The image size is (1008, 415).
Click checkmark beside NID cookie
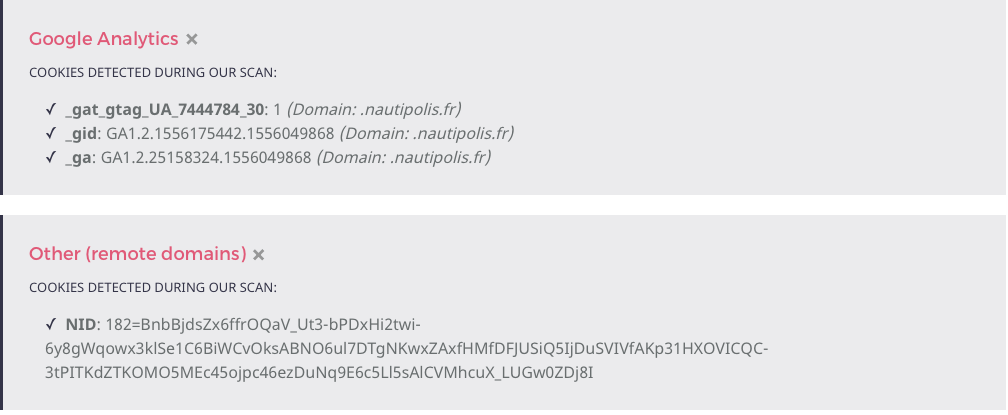(x=51, y=324)
